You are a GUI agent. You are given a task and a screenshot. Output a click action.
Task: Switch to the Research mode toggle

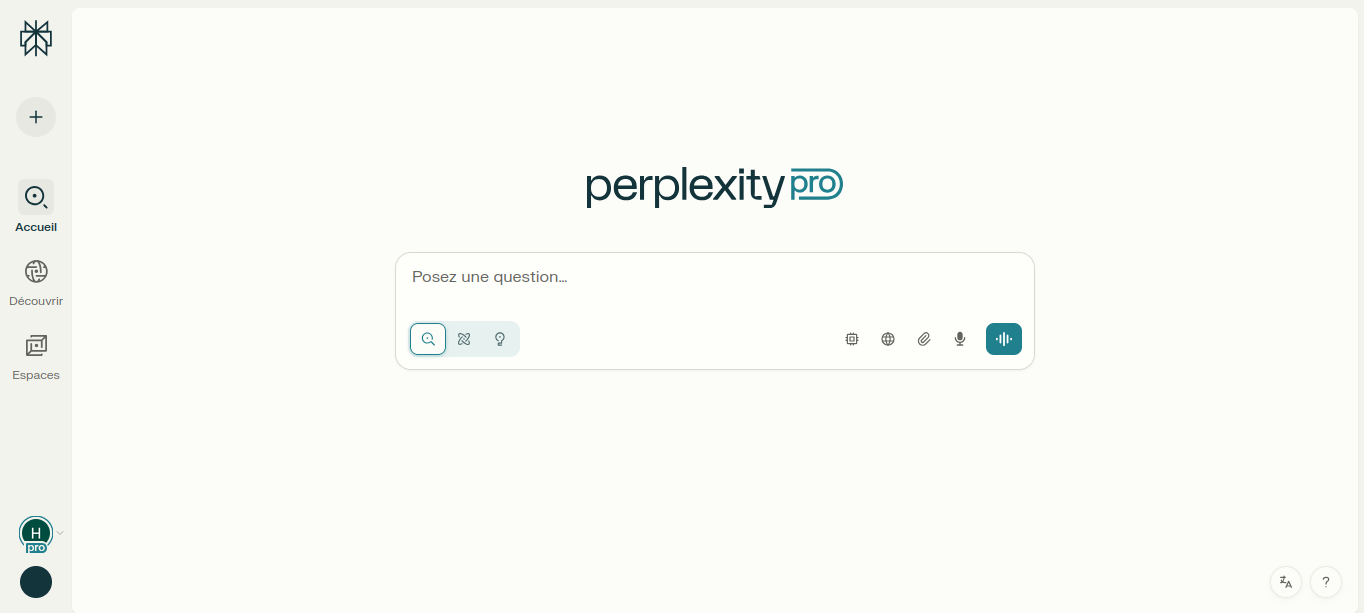click(x=464, y=339)
